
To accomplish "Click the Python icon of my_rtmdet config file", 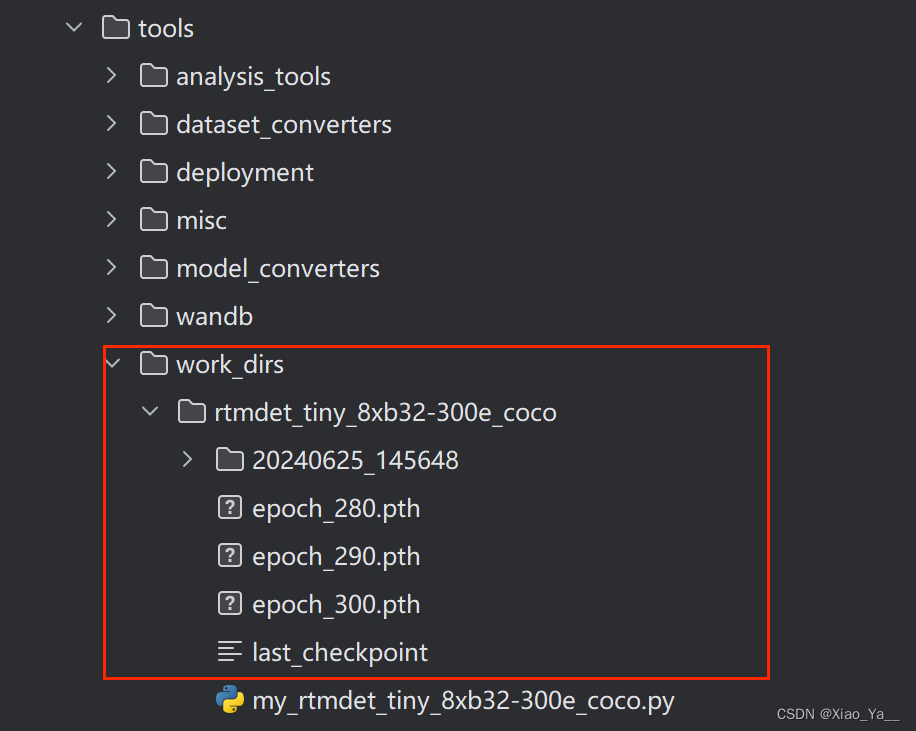I will (x=230, y=701).
